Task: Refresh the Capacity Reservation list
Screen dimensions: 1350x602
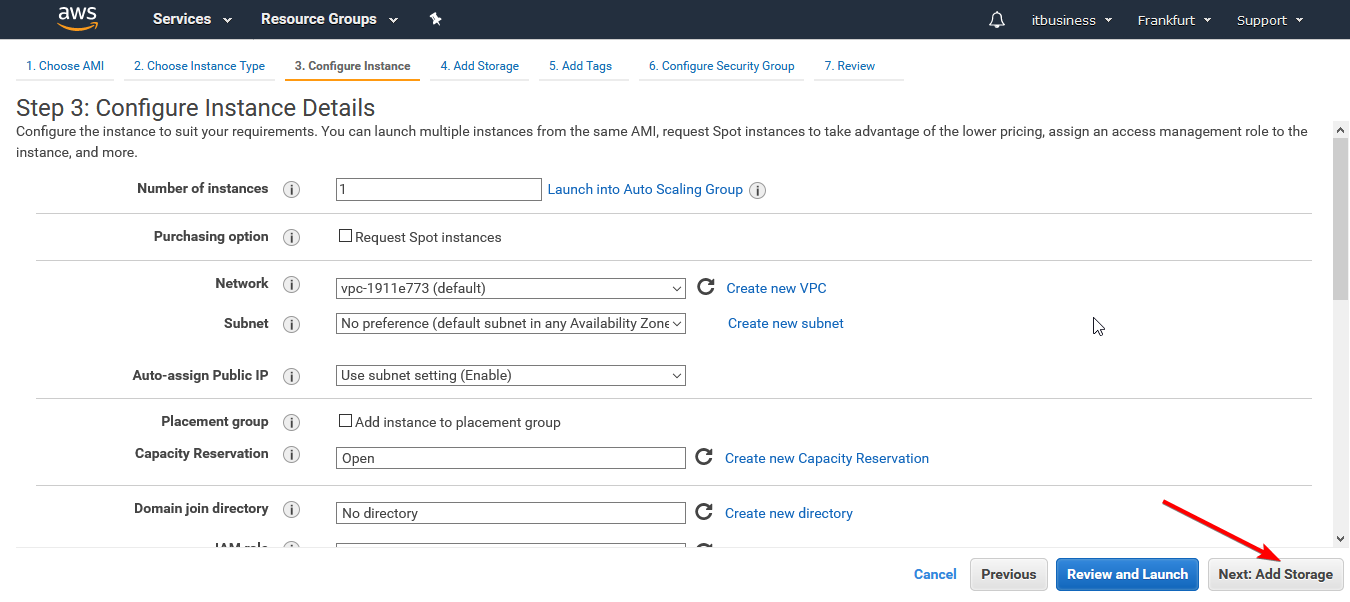Action: coord(705,458)
